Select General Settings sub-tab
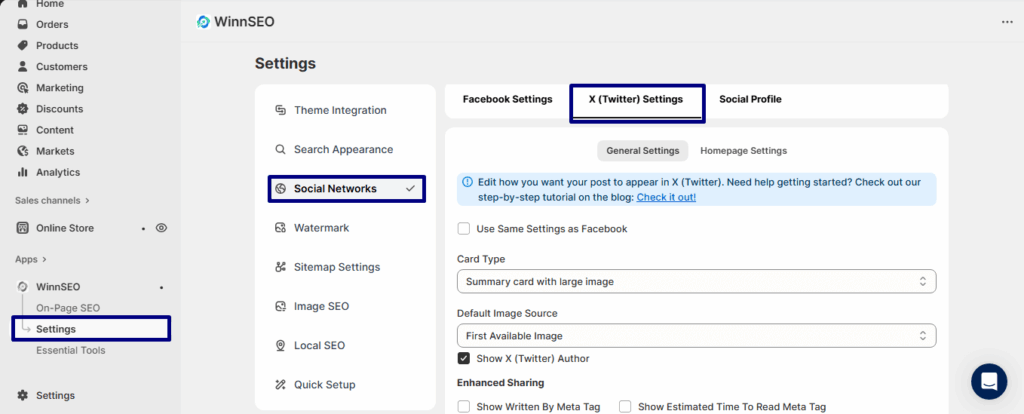Image resolution: width=1024 pixels, height=414 pixels. pyautogui.click(x=643, y=150)
